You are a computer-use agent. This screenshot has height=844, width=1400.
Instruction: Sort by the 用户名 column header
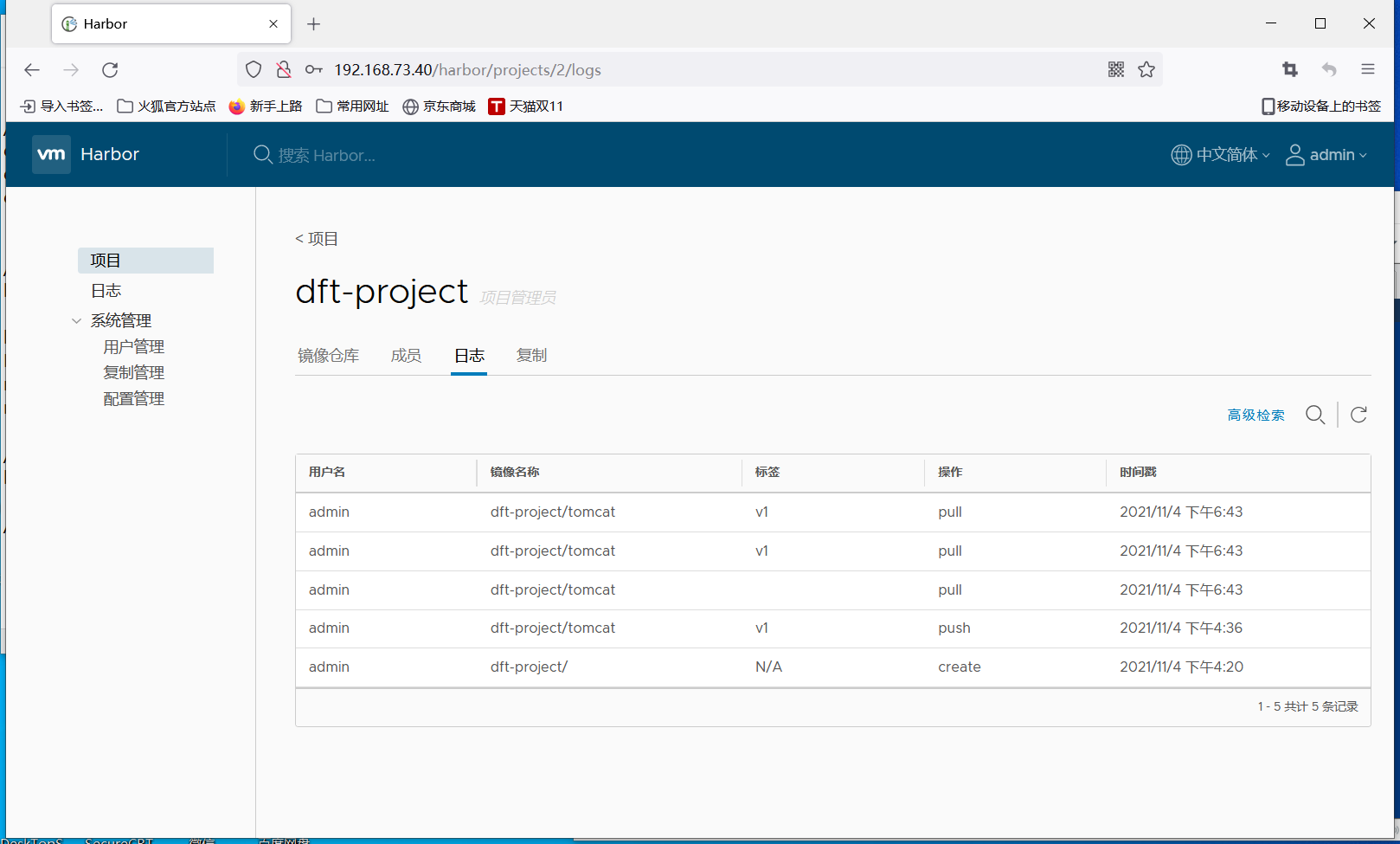coord(327,473)
